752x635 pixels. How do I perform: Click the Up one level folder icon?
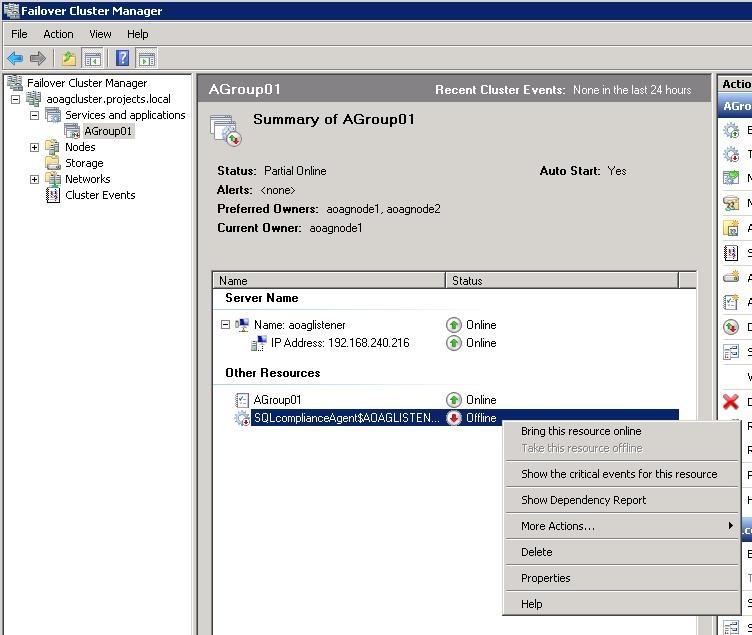(69, 59)
